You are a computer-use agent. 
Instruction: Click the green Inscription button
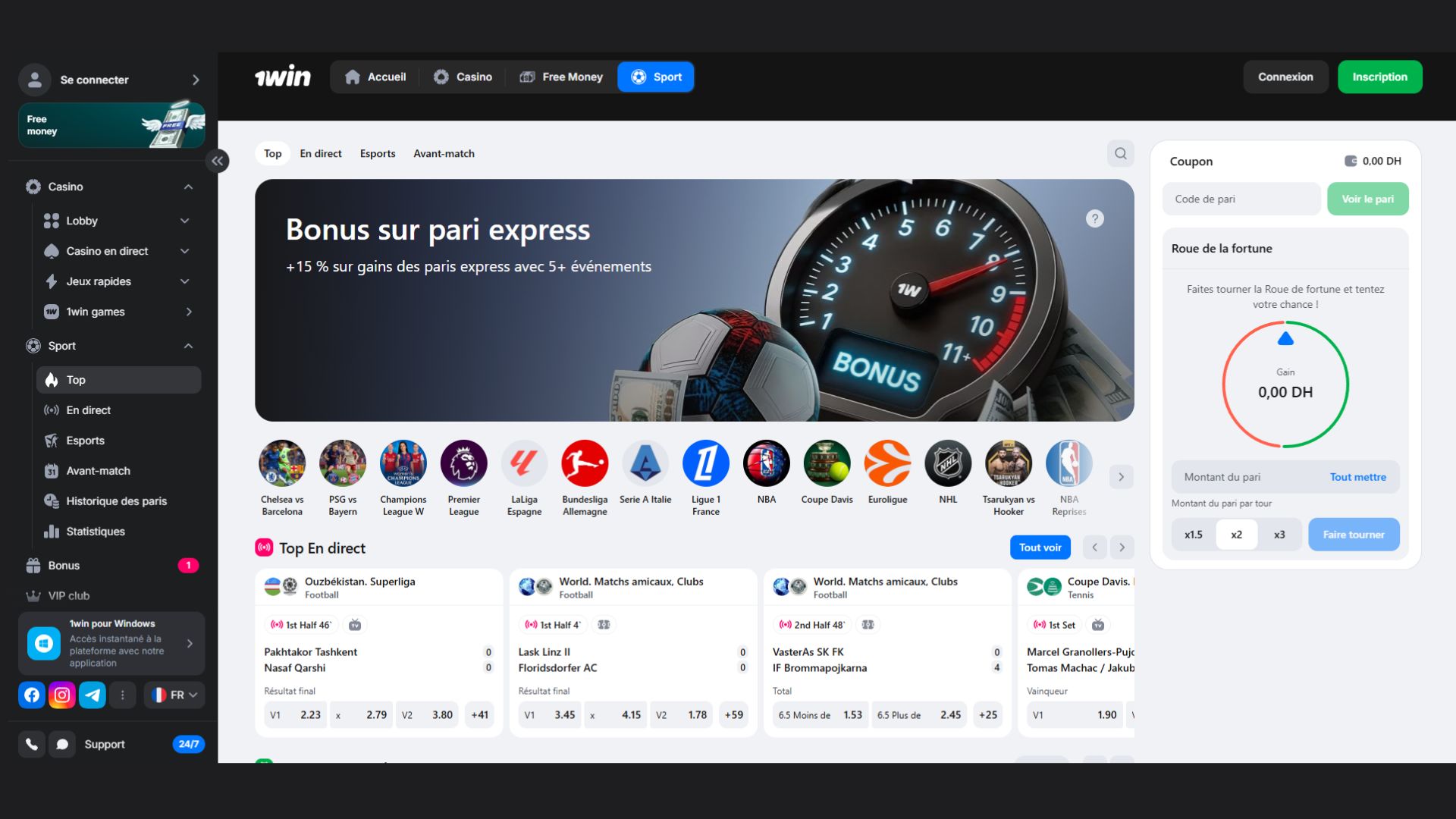click(1379, 77)
